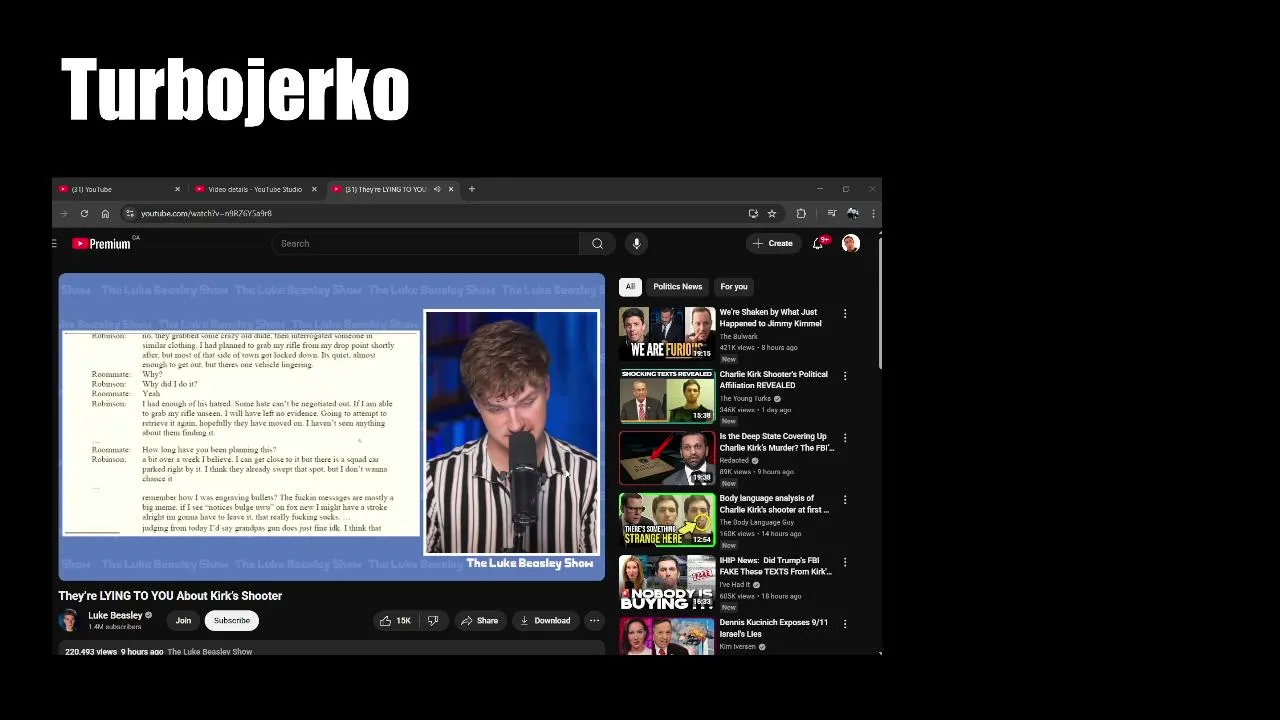The height and width of the screenshot is (720, 1280).
Task: Open media control icon in toolbar
Action: [x=831, y=213]
